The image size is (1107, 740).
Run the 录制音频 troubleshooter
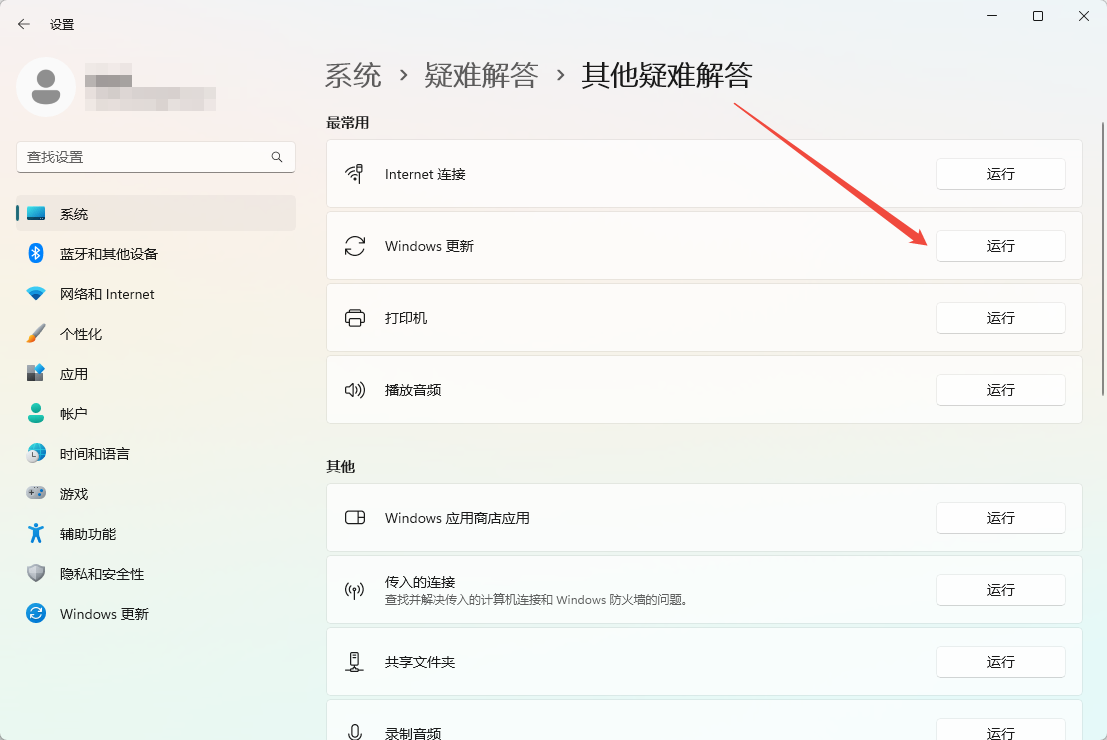(1000, 730)
